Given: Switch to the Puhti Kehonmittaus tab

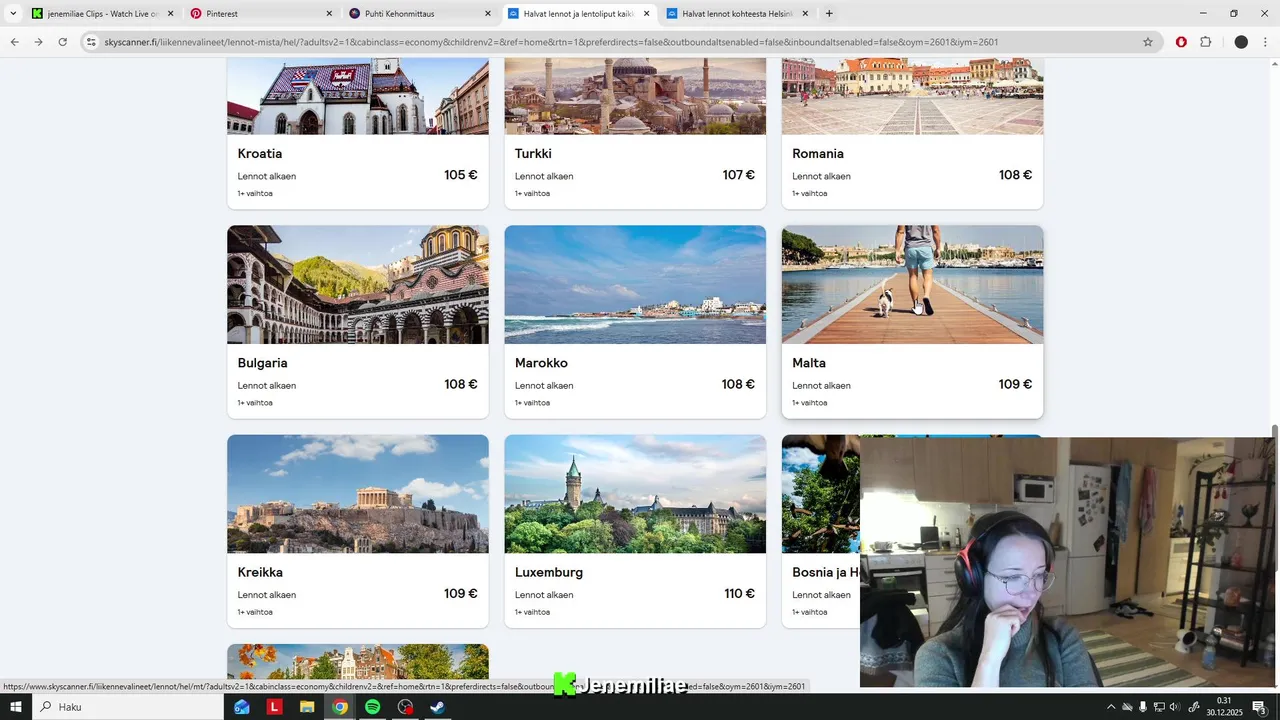Looking at the screenshot, I should click(x=420, y=14).
